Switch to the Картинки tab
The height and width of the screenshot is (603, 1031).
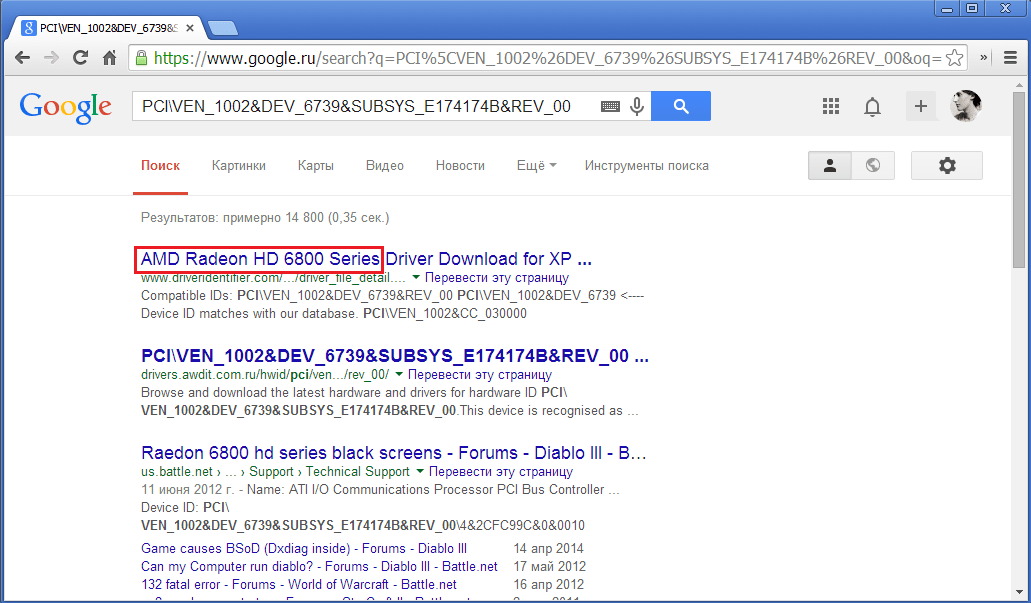239,166
